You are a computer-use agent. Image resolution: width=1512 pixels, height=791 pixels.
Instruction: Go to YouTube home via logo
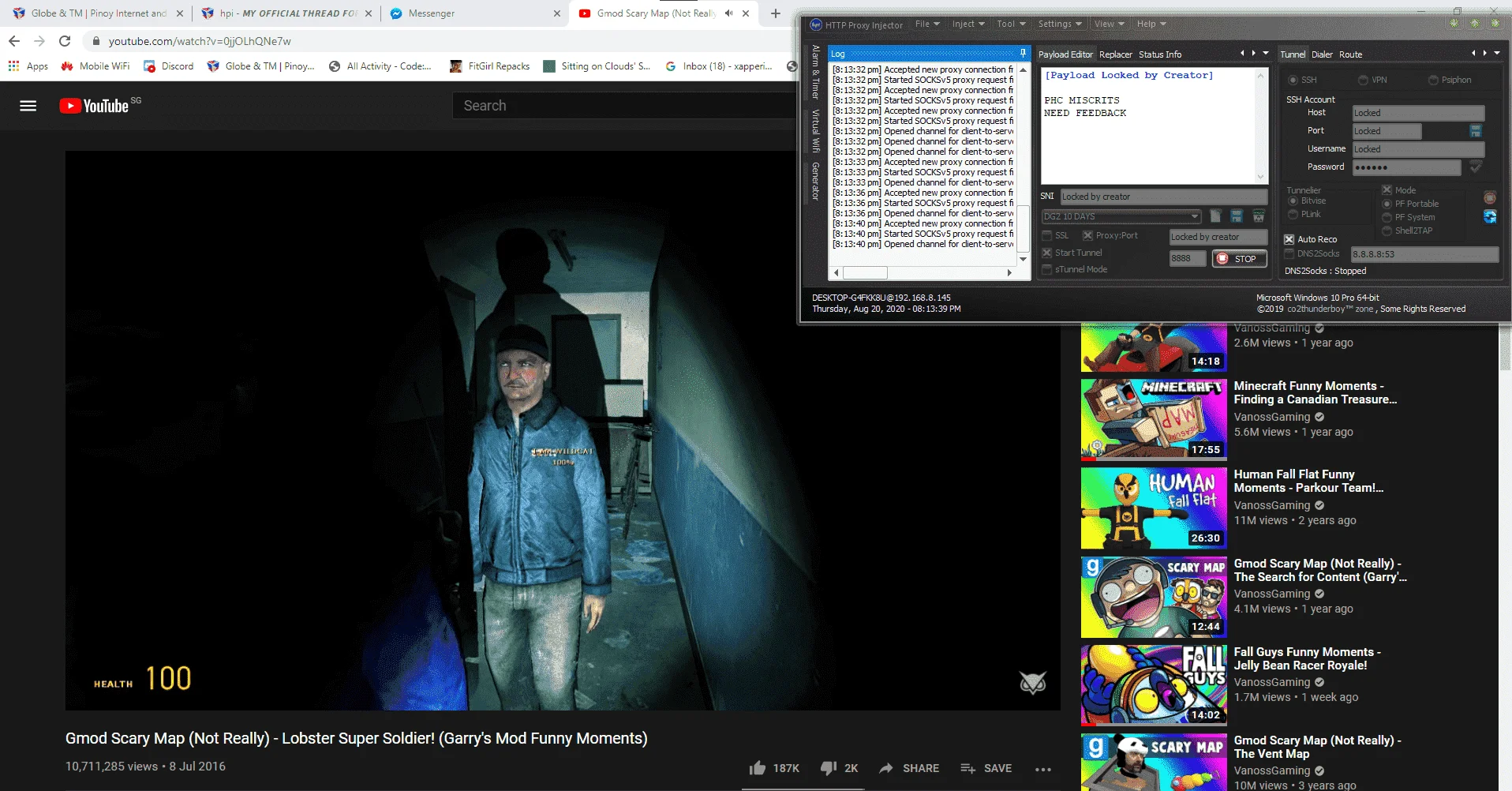tap(94, 106)
